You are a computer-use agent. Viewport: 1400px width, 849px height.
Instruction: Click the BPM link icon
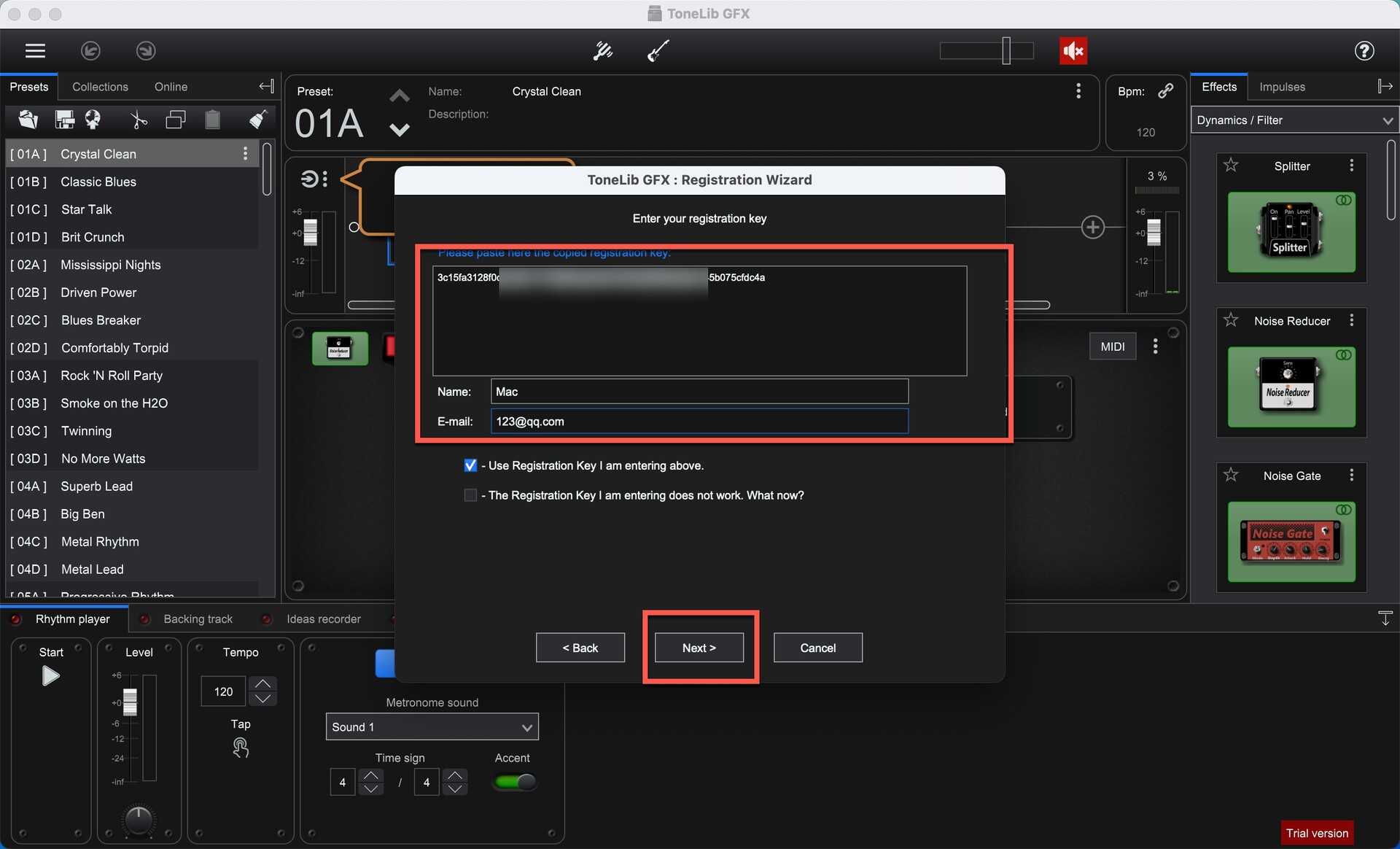pyautogui.click(x=1165, y=90)
